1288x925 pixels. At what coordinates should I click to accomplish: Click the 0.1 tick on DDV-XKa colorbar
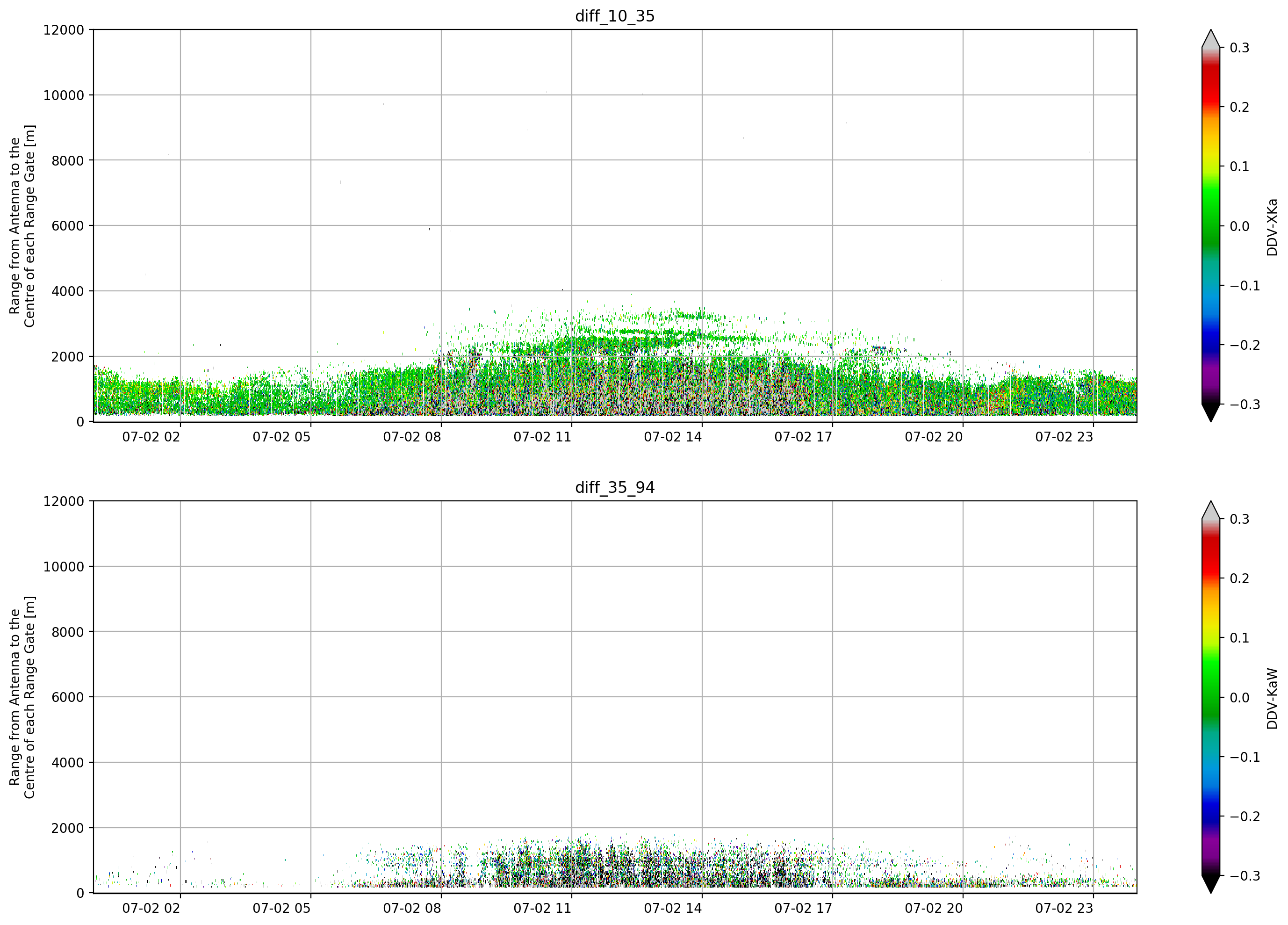1240,166
